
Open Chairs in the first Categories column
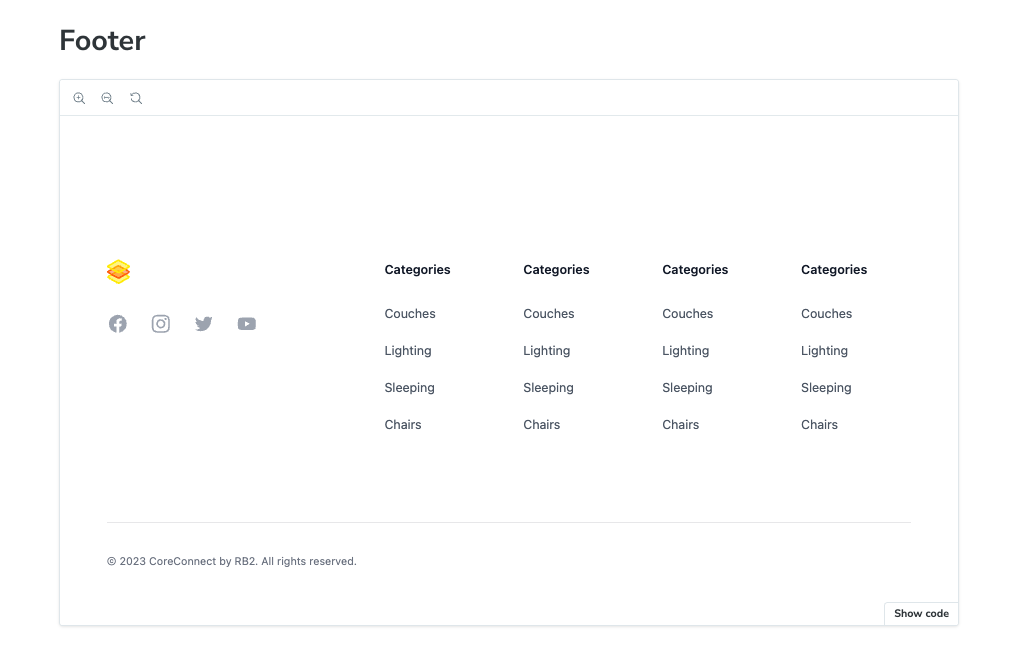pos(403,425)
